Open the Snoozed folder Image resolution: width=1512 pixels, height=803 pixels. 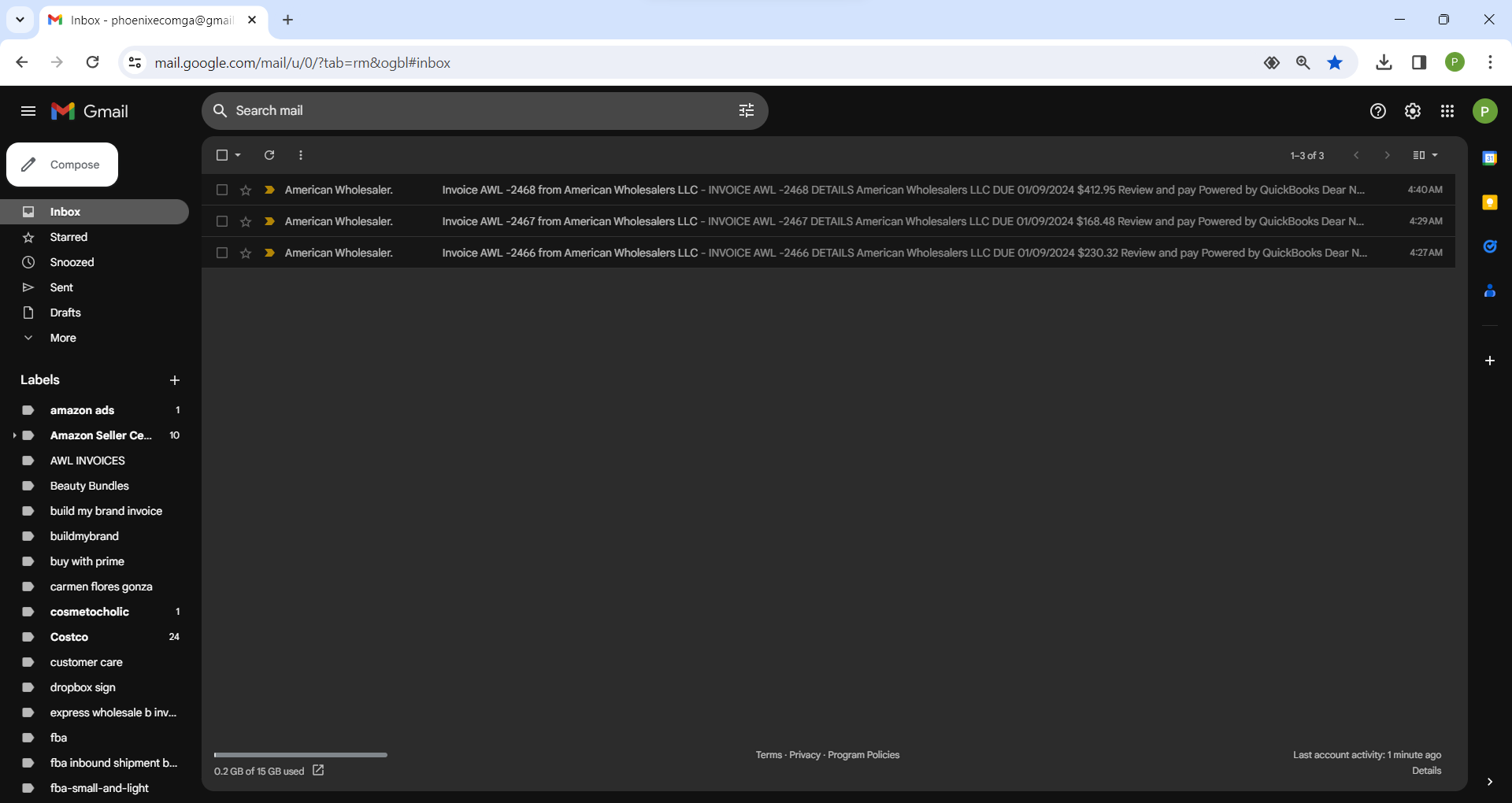tap(94, 262)
